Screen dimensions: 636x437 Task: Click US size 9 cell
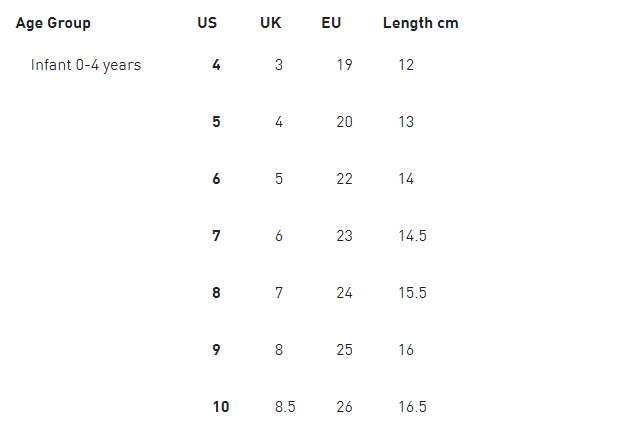(216, 350)
